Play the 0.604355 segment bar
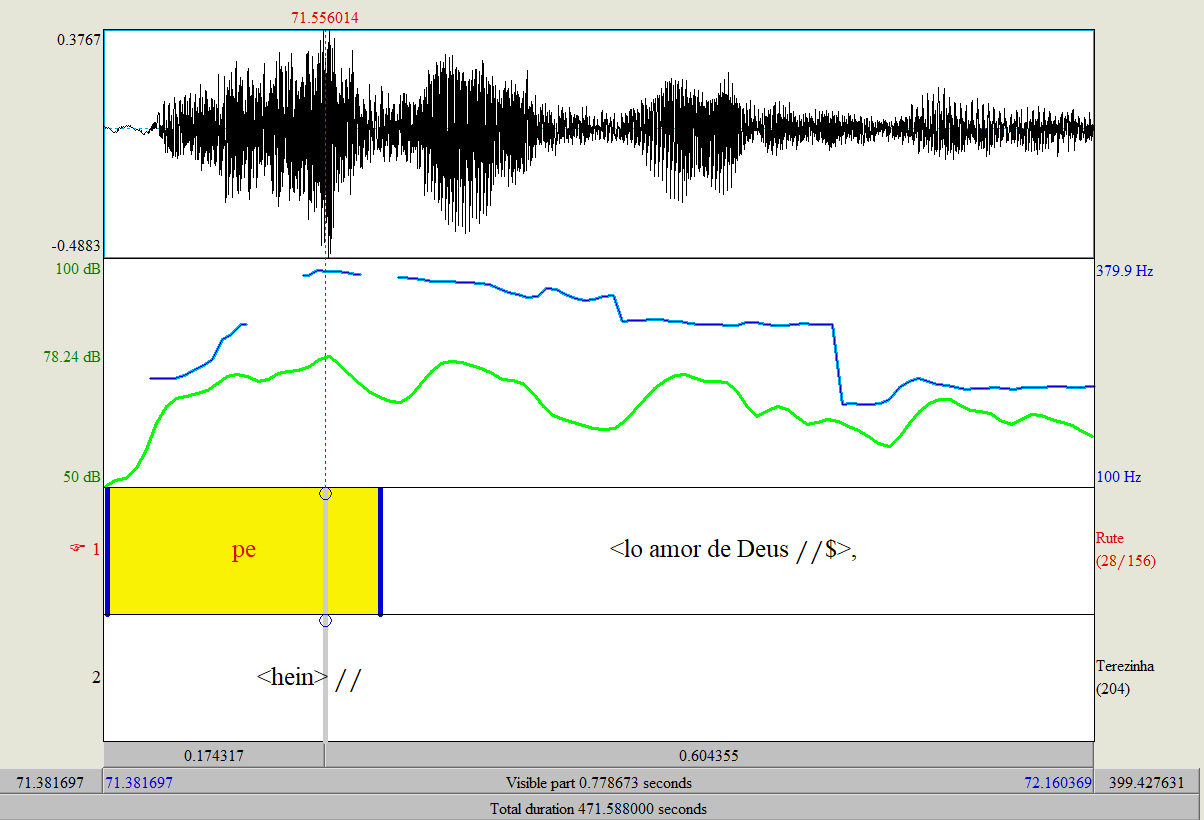 pyautogui.click(x=710, y=755)
